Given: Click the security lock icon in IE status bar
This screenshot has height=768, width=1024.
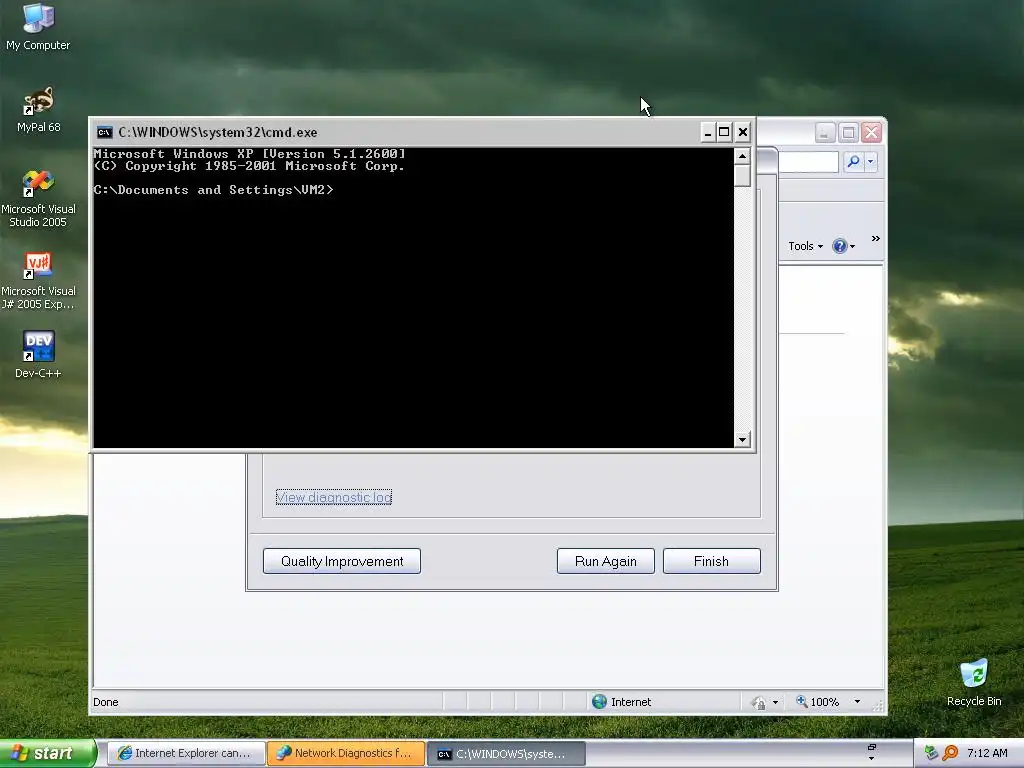Looking at the screenshot, I should pyautogui.click(x=758, y=703).
